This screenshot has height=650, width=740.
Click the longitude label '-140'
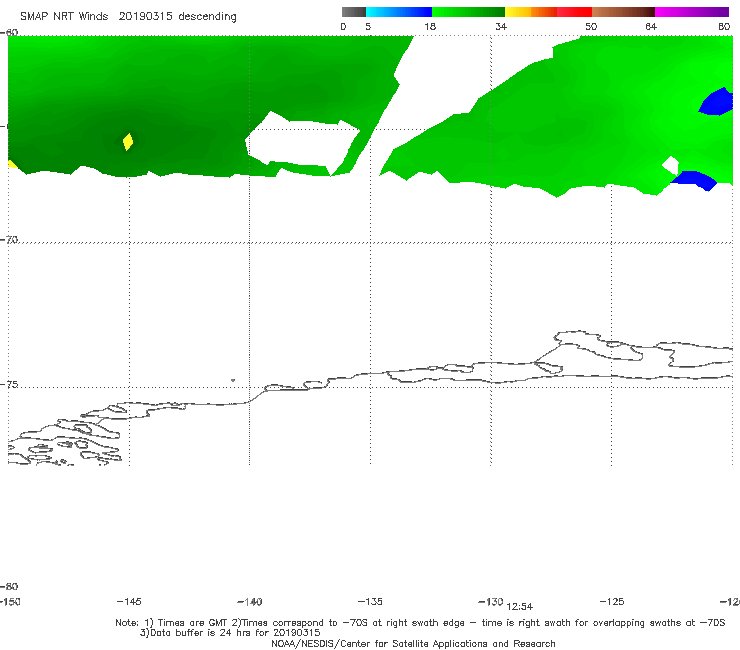[x=250, y=601]
